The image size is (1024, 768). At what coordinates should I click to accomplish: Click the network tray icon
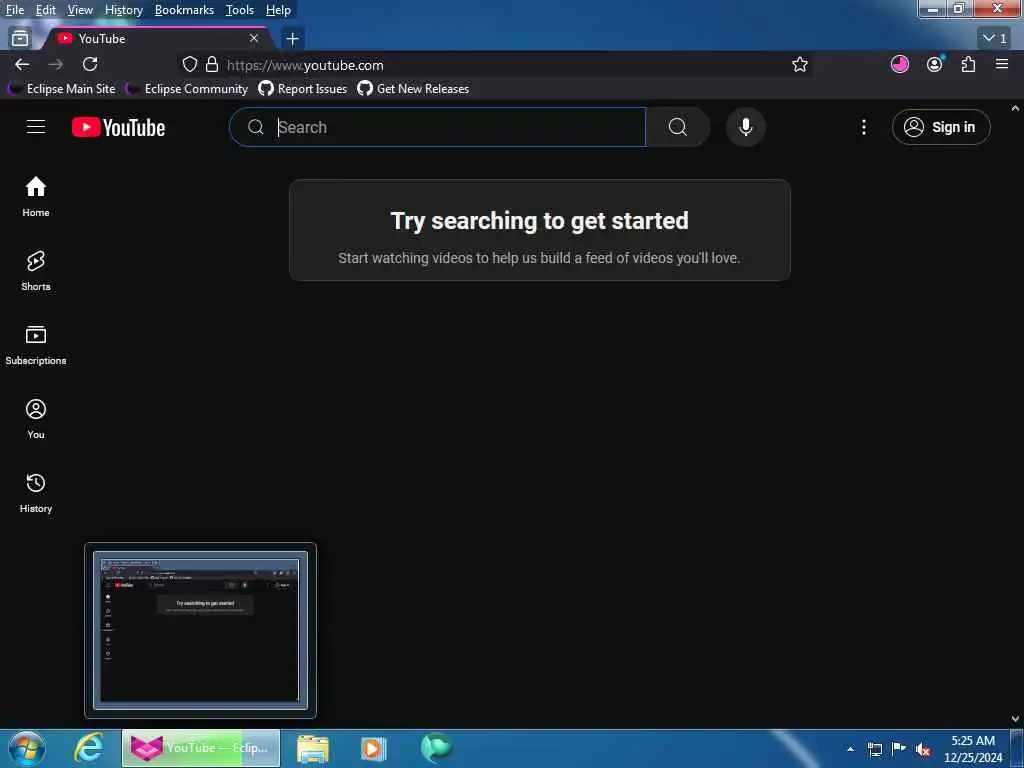875,749
